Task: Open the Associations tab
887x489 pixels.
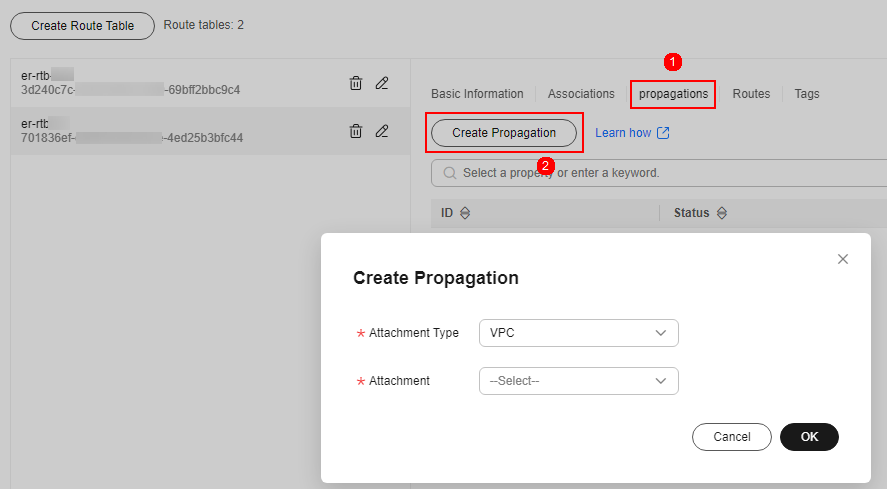Action: 581,94
